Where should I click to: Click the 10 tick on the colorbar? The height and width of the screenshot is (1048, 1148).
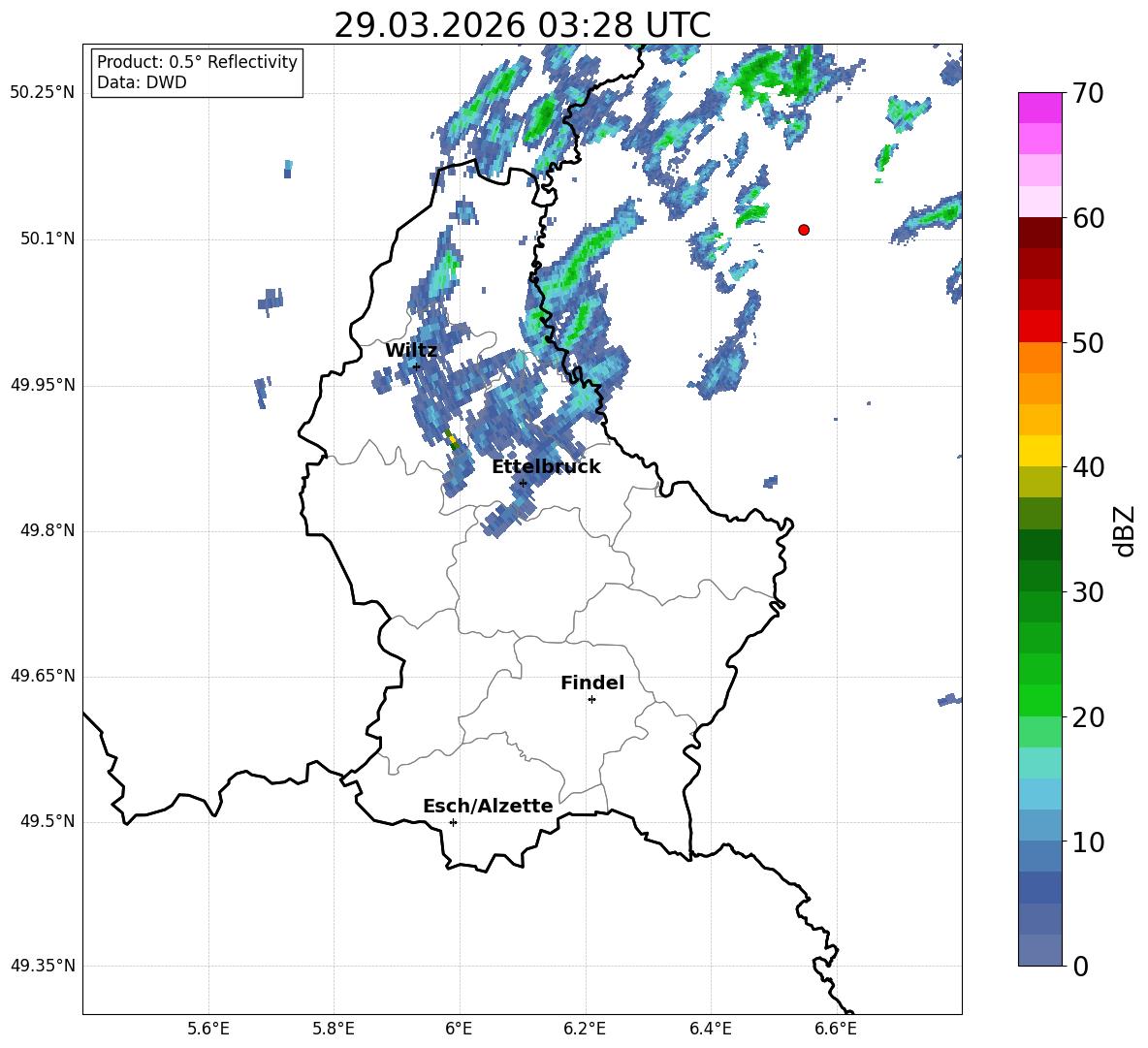(1088, 842)
